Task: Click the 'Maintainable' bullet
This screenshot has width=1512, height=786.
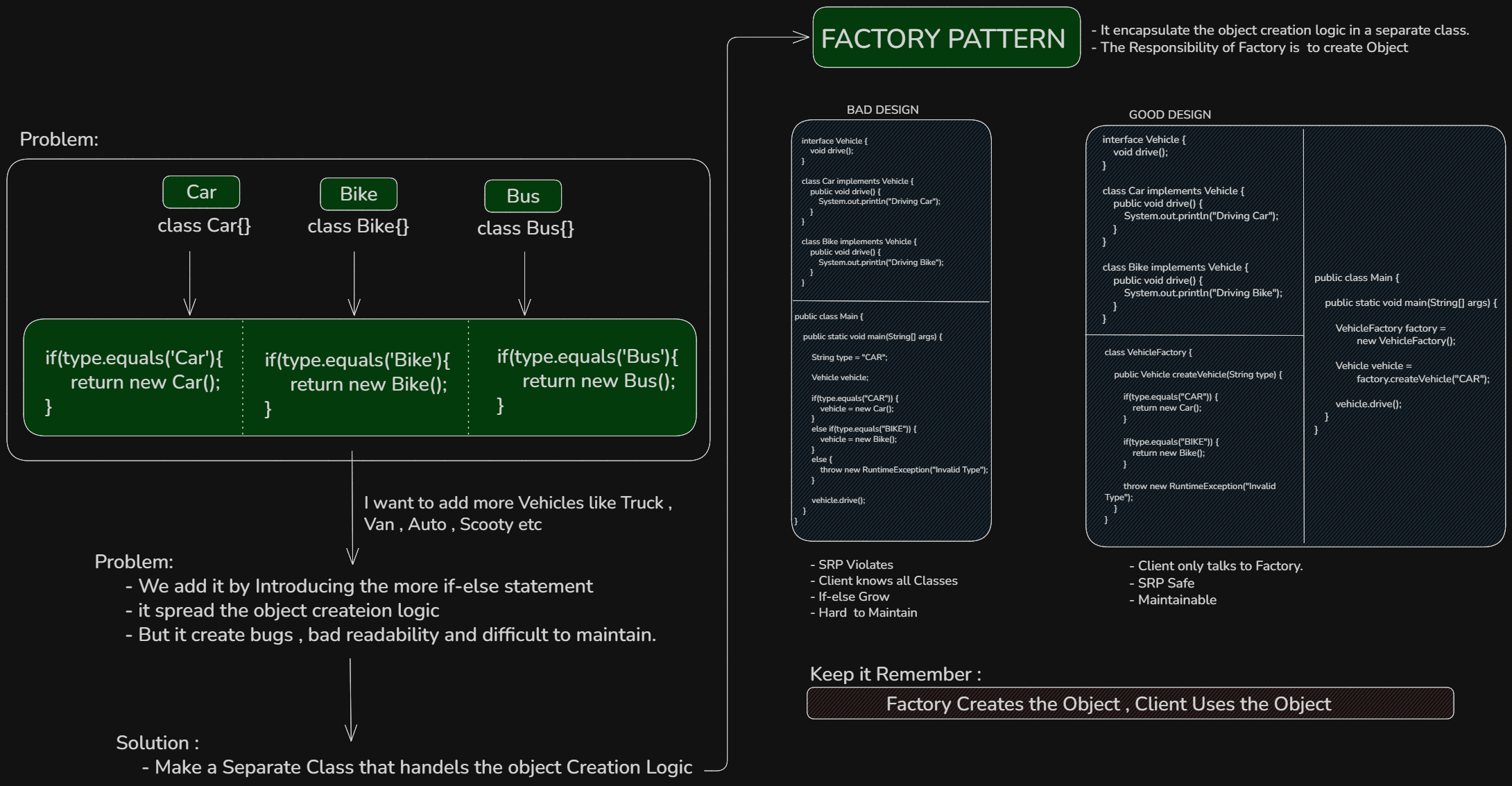Action: pyautogui.click(x=1173, y=600)
